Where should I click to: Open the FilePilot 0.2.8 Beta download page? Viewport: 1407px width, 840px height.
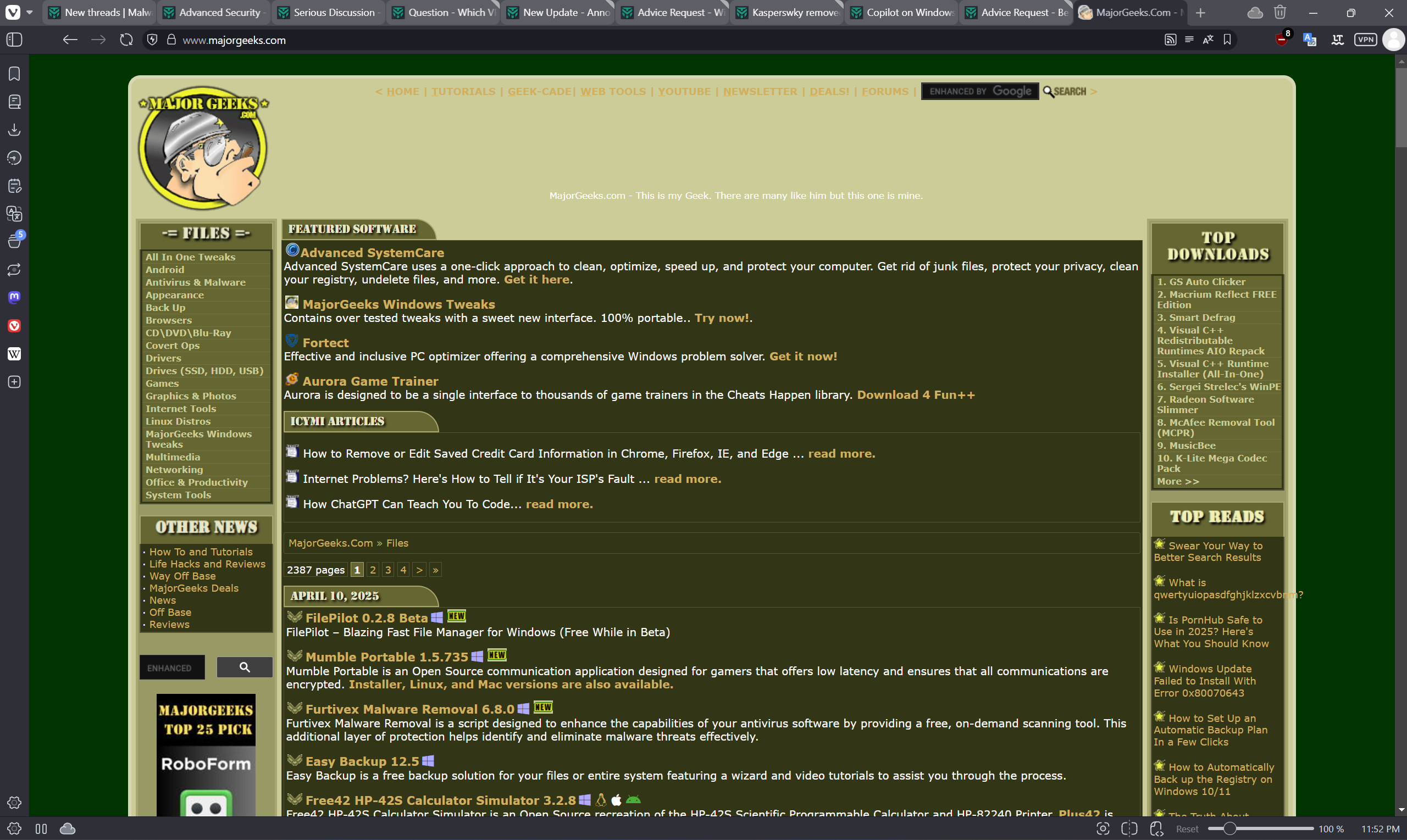(x=367, y=618)
